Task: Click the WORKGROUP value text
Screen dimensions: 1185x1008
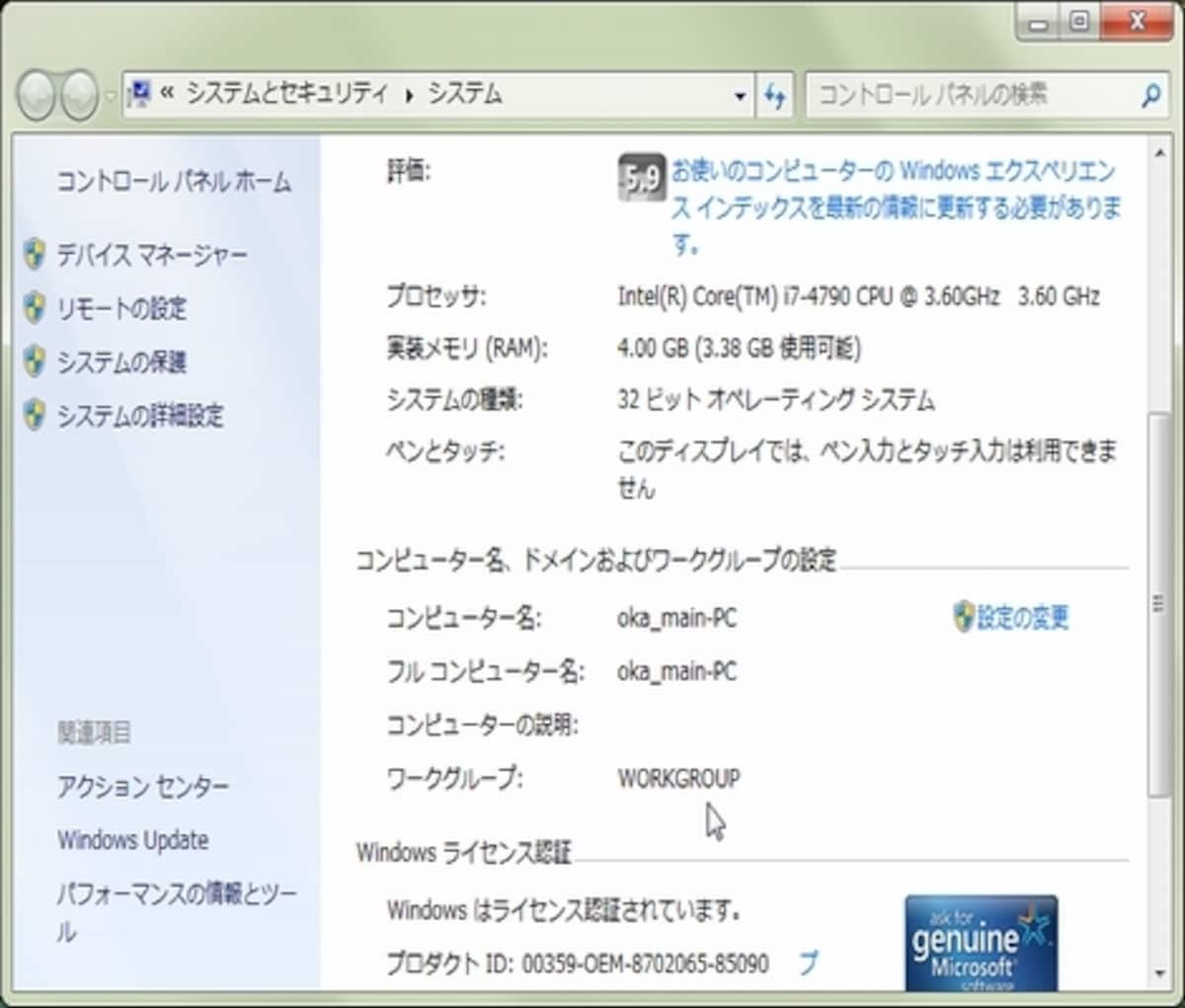Action: [x=678, y=778]
